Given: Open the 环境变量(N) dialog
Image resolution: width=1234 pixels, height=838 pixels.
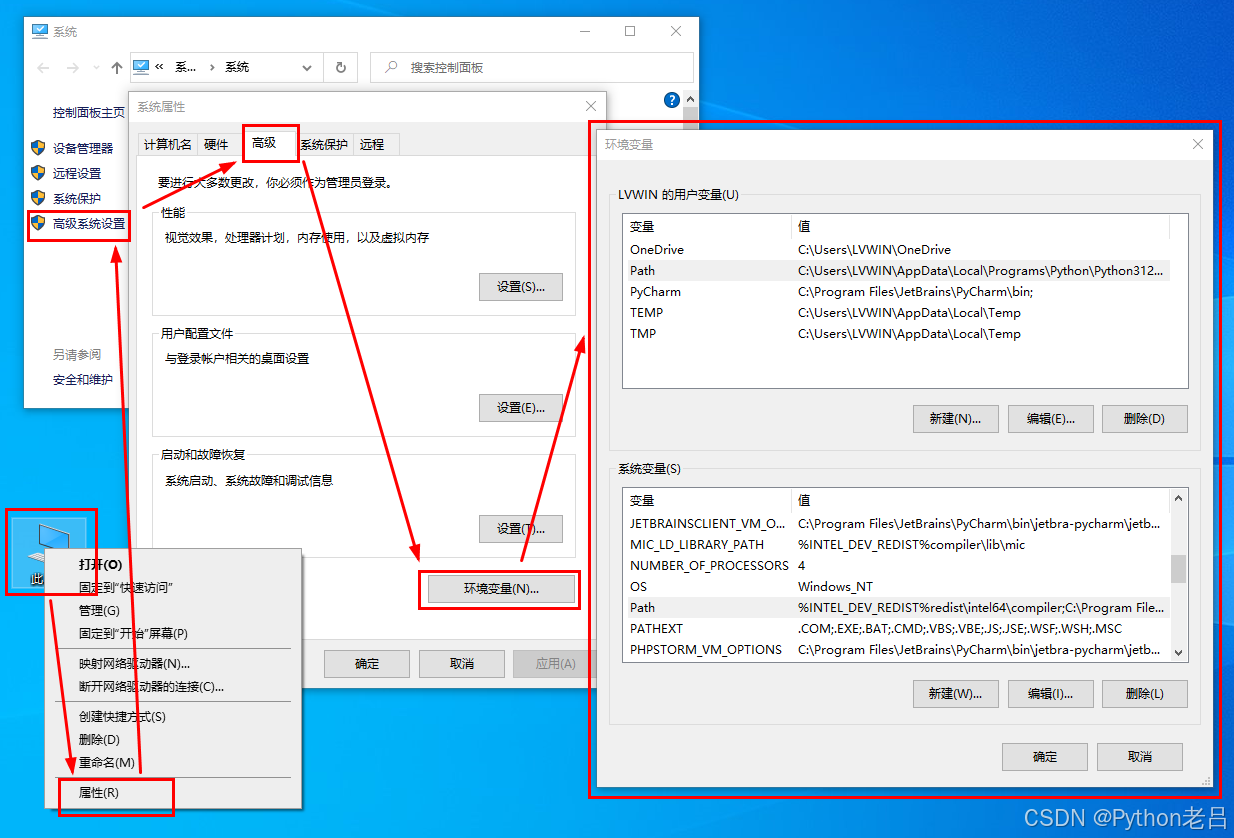Looking at the screenshot, I should click(499, 590).
